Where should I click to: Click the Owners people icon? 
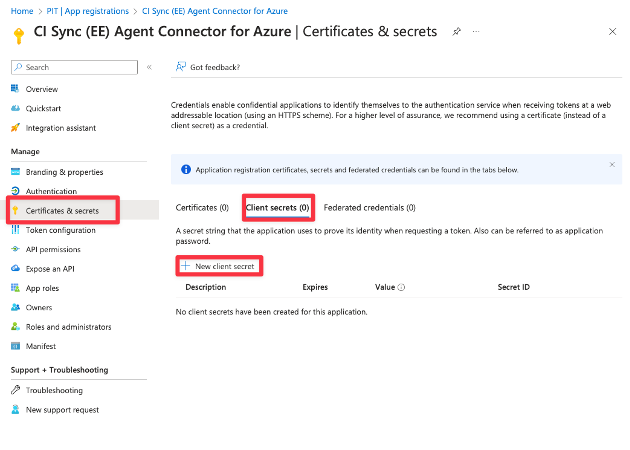coord(15,307)
